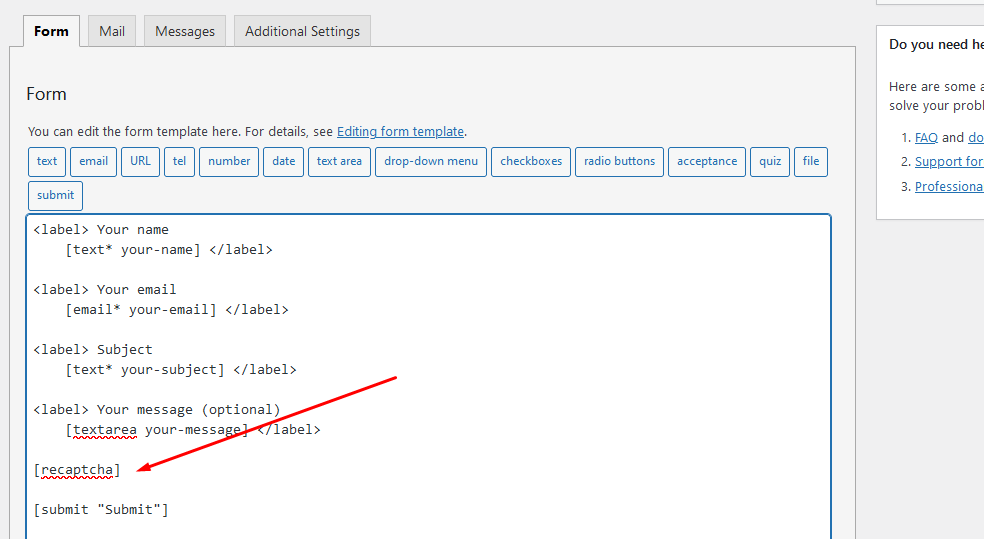The height and width of the screenshot is (539, 984).
Task: Switch to the Form tab
Action: [51, 31]
